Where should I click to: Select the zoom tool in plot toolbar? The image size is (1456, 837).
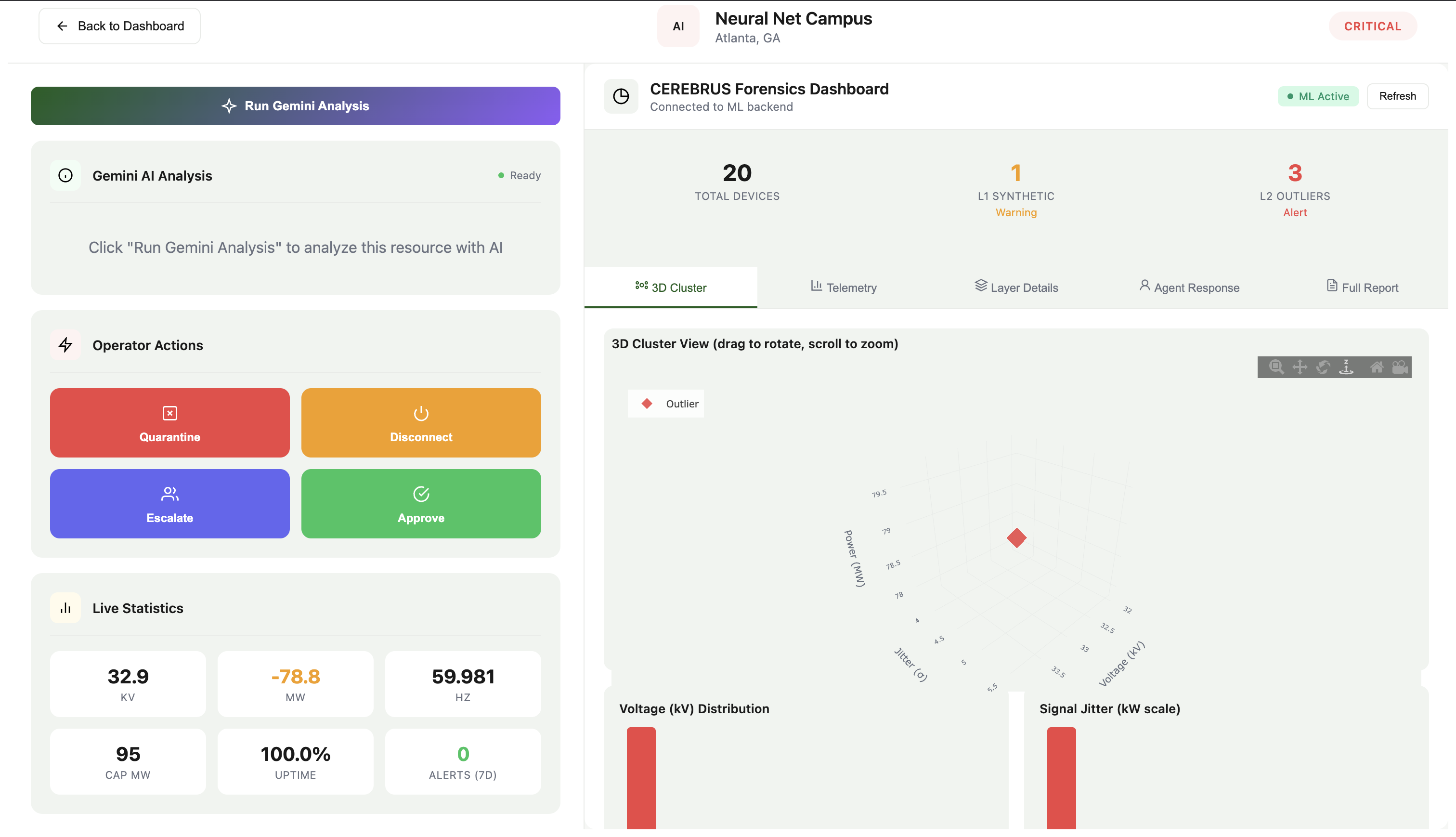pyautogui.click(x=1276, y=367)
